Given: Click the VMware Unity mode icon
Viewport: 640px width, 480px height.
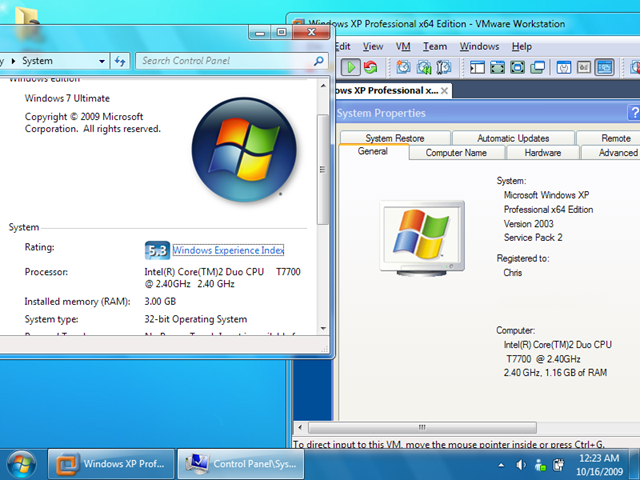Looking at the screenshot, I should [538, 67].
